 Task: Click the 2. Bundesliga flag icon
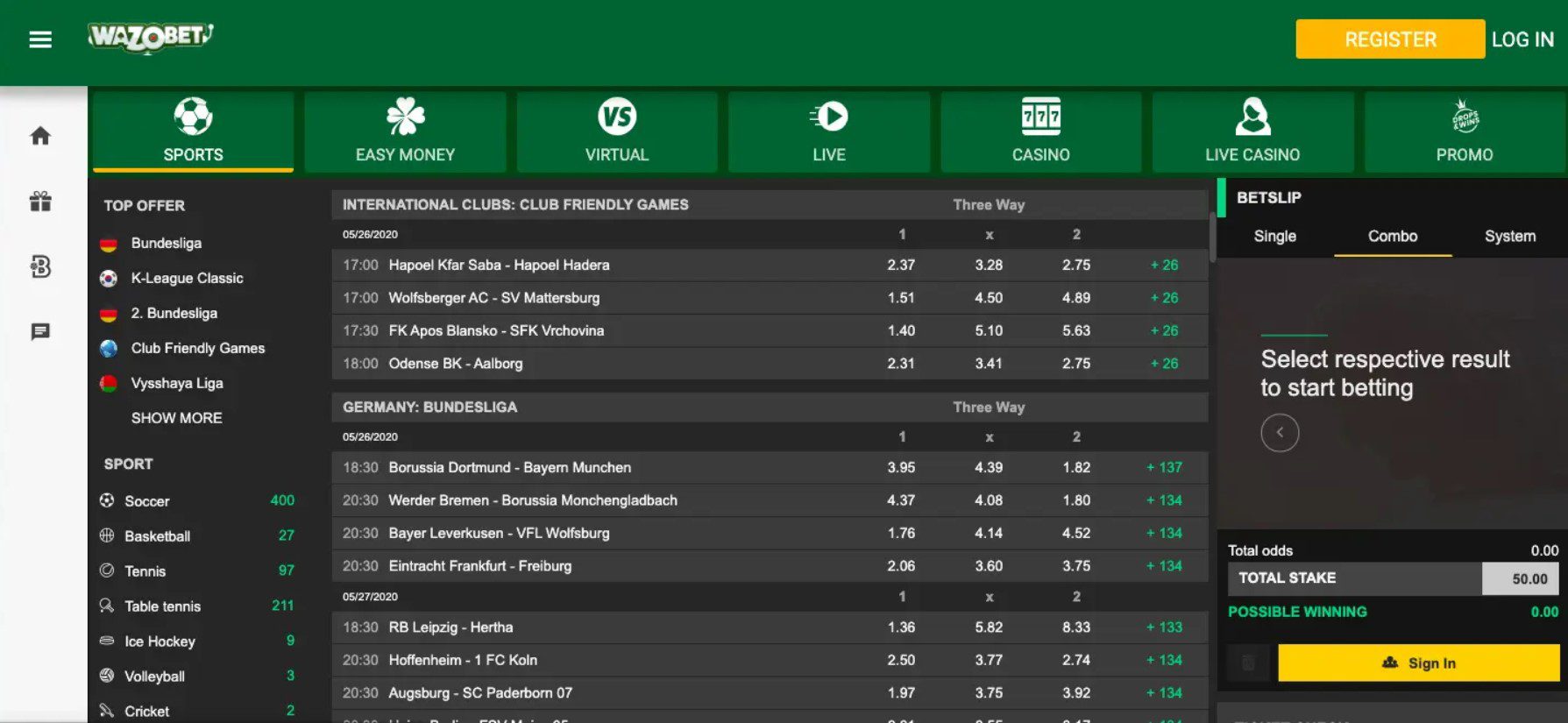109,314
